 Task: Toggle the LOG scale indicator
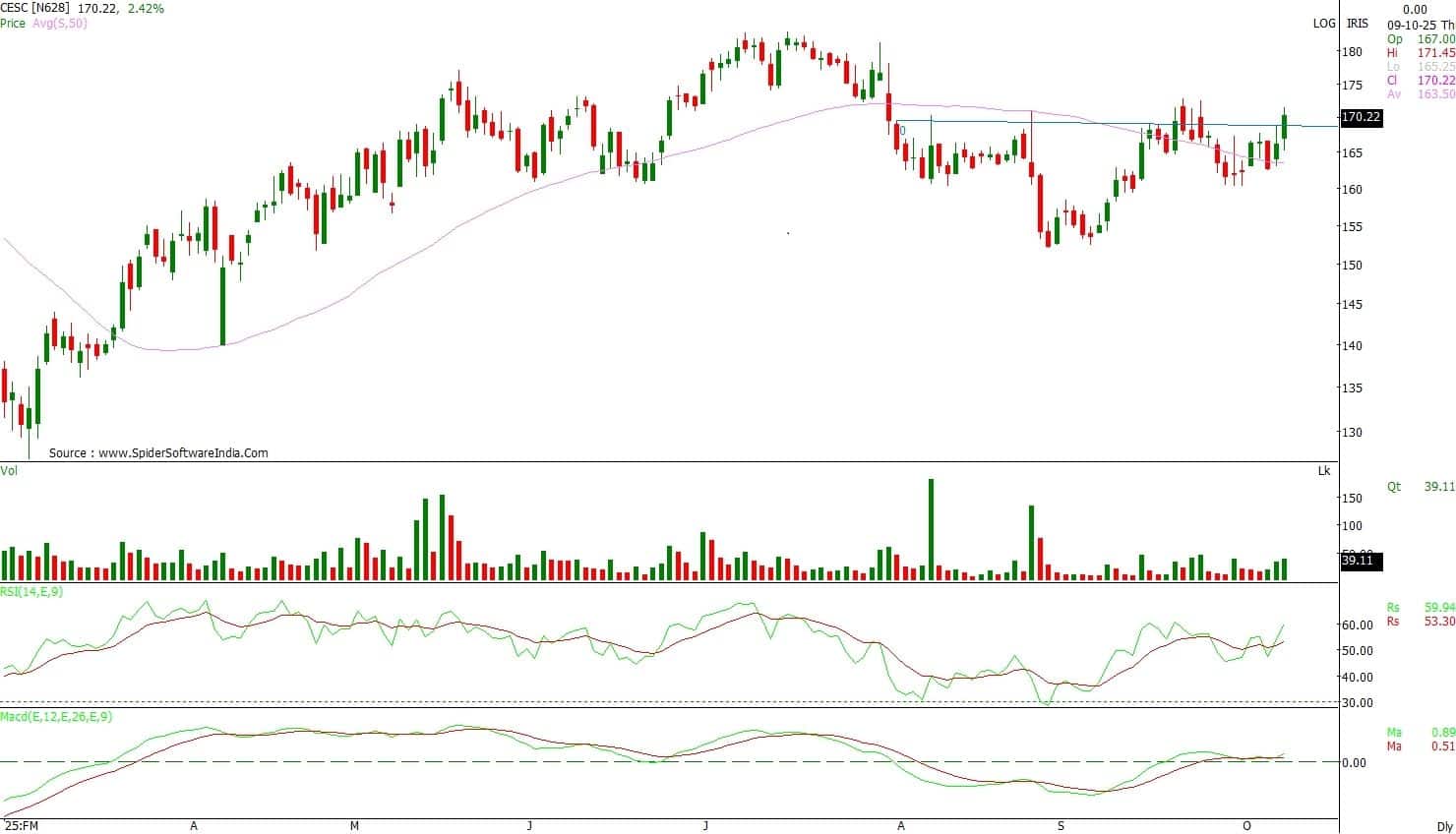[1323, 24]
